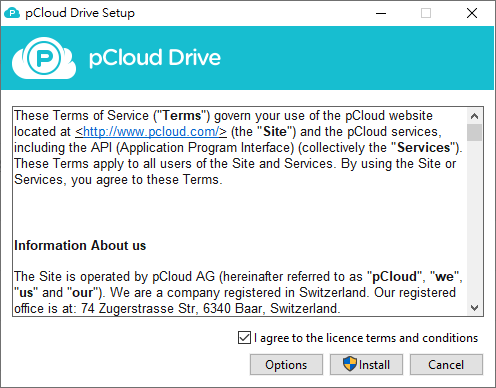Viewport: 496px width, 388px height.
Task: Minimize the pCloud Drive Setup window
Action: coord(381,13)
